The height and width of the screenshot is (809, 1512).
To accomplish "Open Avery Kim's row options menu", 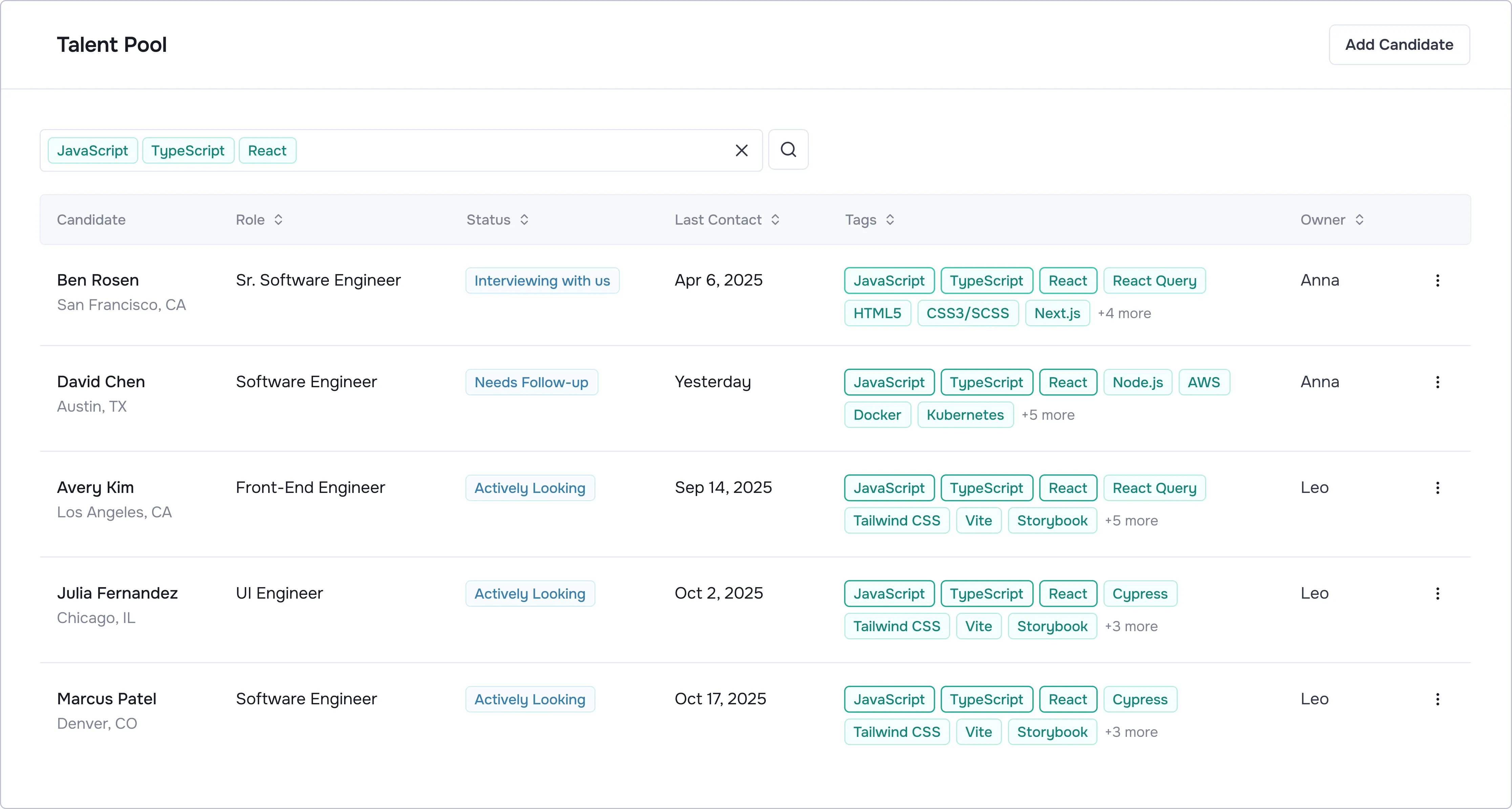I will click(x=1437, y=488).
